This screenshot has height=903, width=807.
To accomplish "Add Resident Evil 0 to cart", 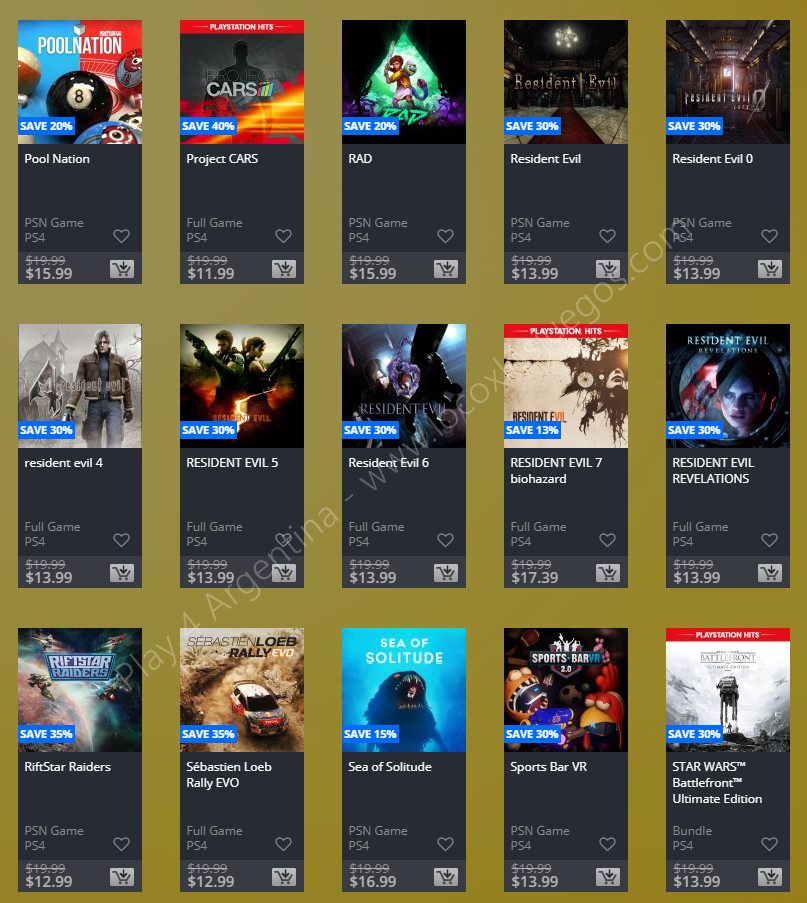I will [770, 269].
